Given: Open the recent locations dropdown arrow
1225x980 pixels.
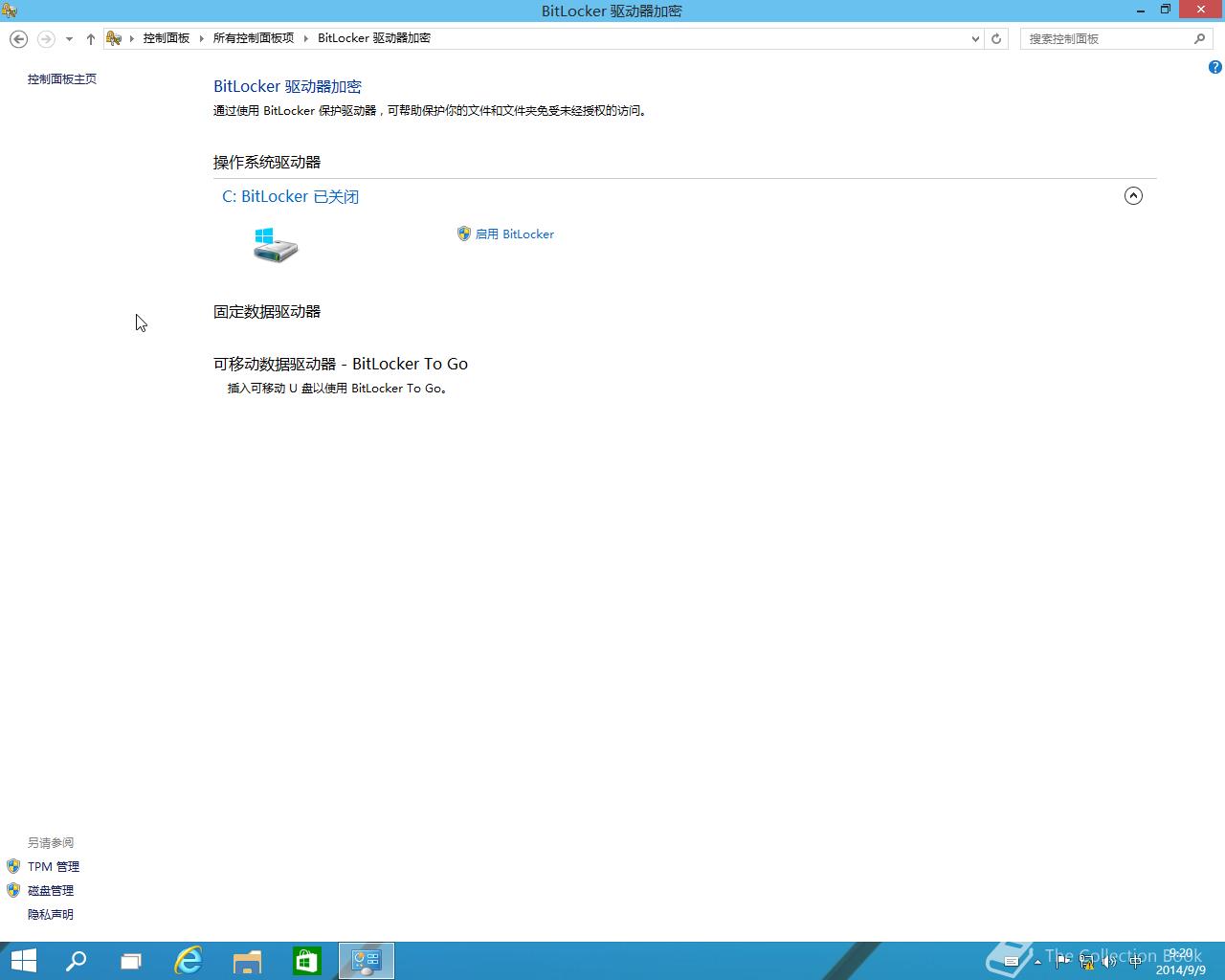Looking at the screenshot, I should (x=69, y=39).
